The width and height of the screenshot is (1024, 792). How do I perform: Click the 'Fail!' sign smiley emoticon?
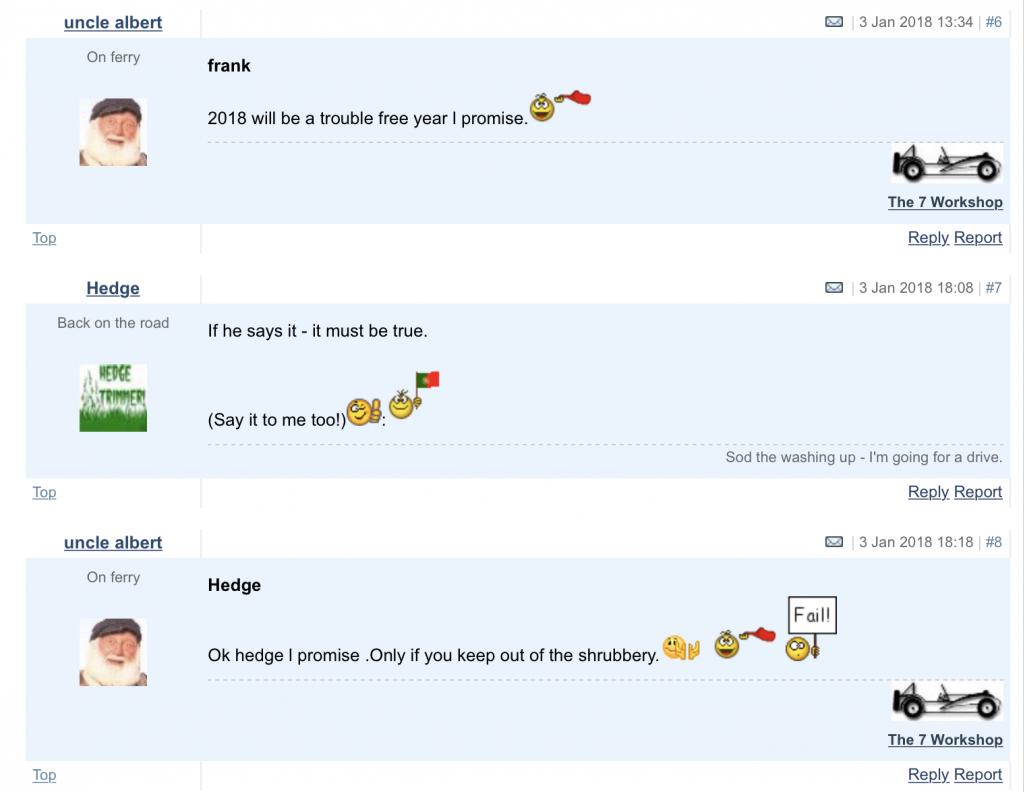click(x=810, y=631)
